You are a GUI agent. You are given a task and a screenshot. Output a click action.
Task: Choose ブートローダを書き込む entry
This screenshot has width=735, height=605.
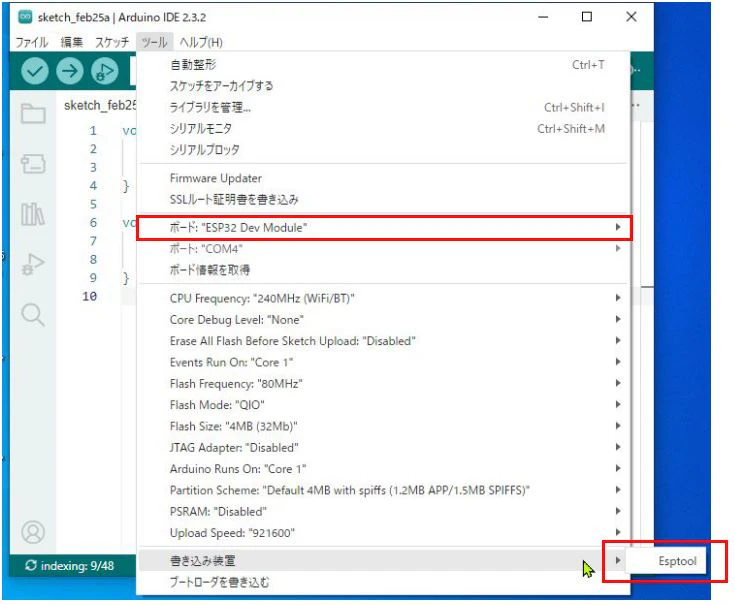384,582
